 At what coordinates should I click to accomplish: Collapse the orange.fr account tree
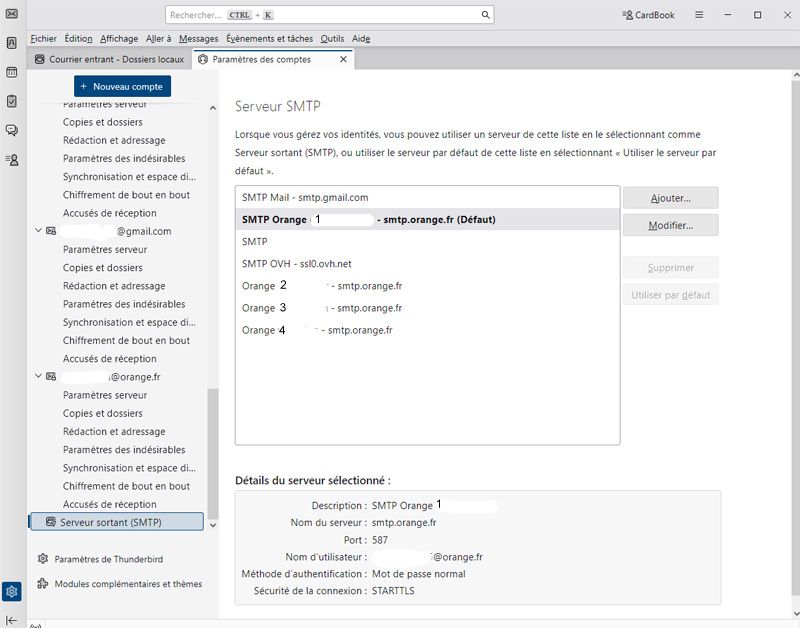(x=38, y=376)
